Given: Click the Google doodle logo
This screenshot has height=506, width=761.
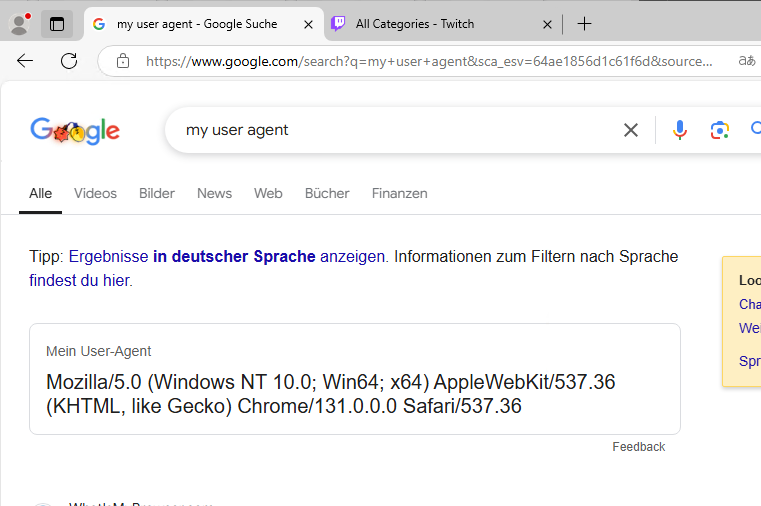Looking at the screenshot, I should (75, 130).
